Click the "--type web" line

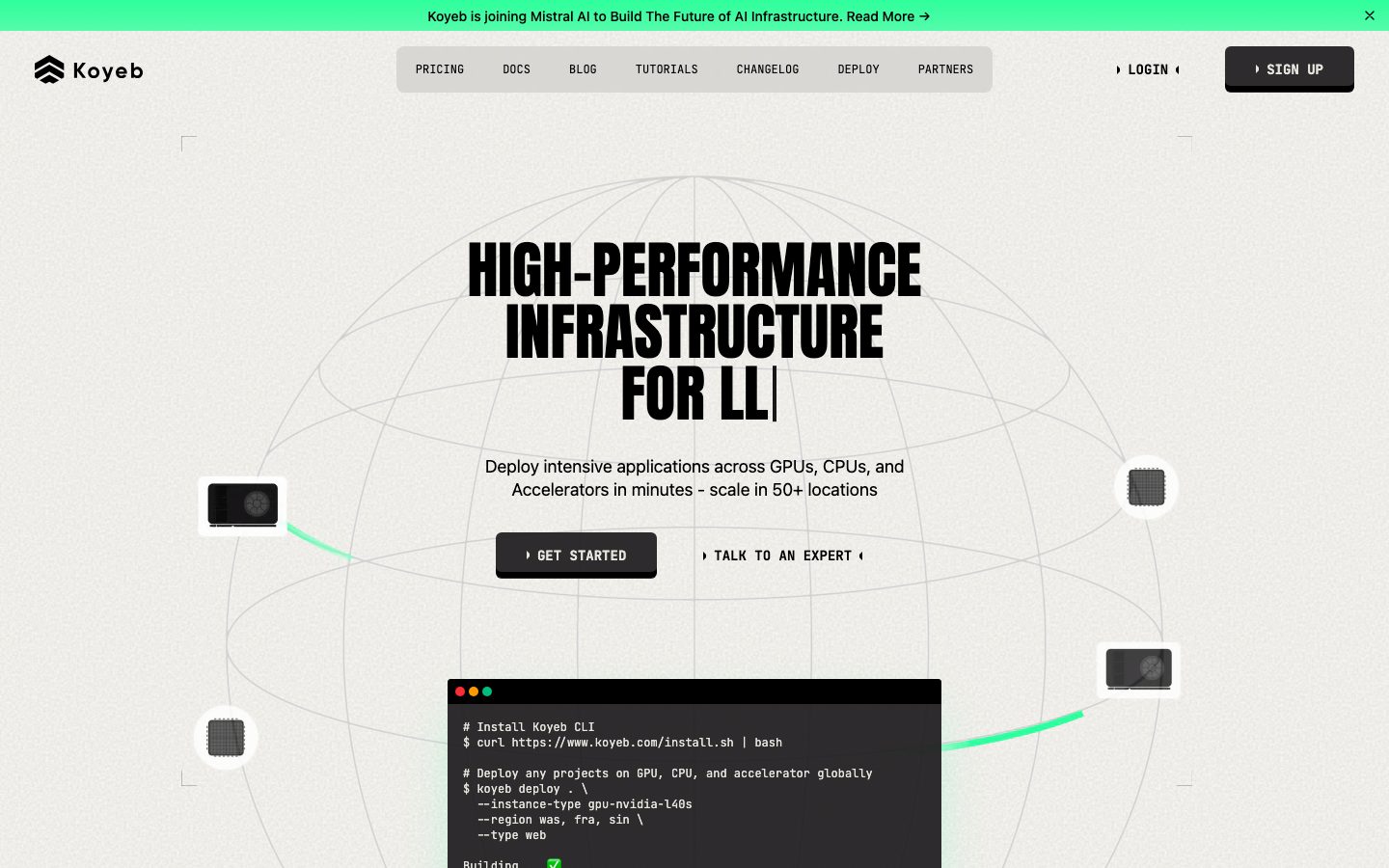pyautogui.click(x=511, y=835)
